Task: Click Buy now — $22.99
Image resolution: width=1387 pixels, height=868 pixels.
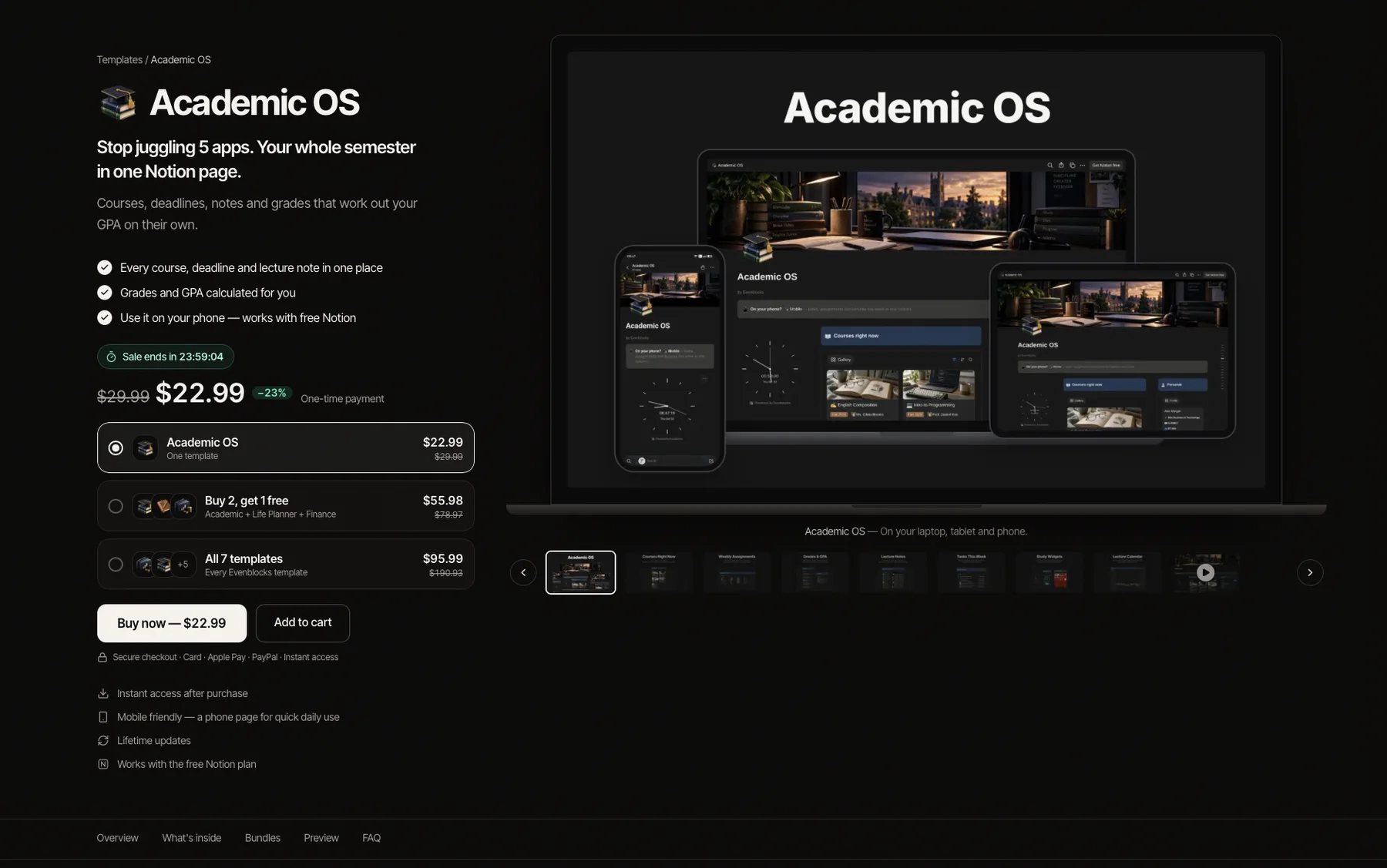Action: click(x=172, y=623)
